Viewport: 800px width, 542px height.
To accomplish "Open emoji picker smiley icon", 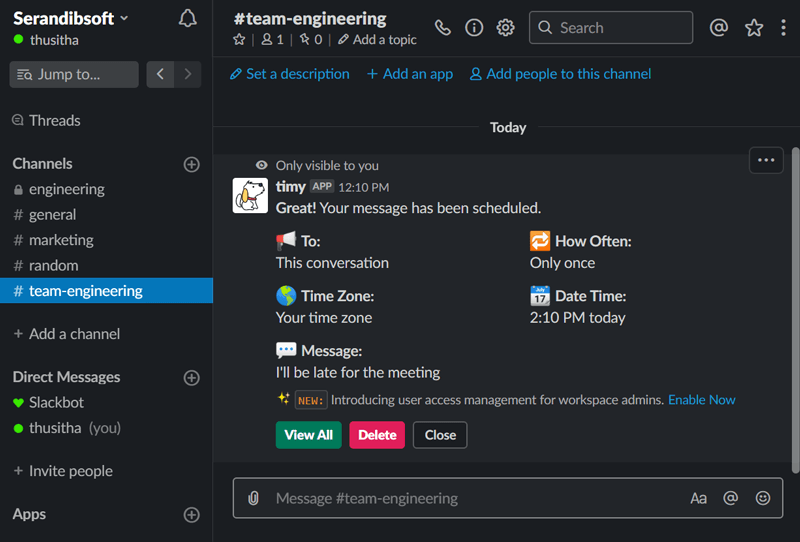I will [762, 498].
